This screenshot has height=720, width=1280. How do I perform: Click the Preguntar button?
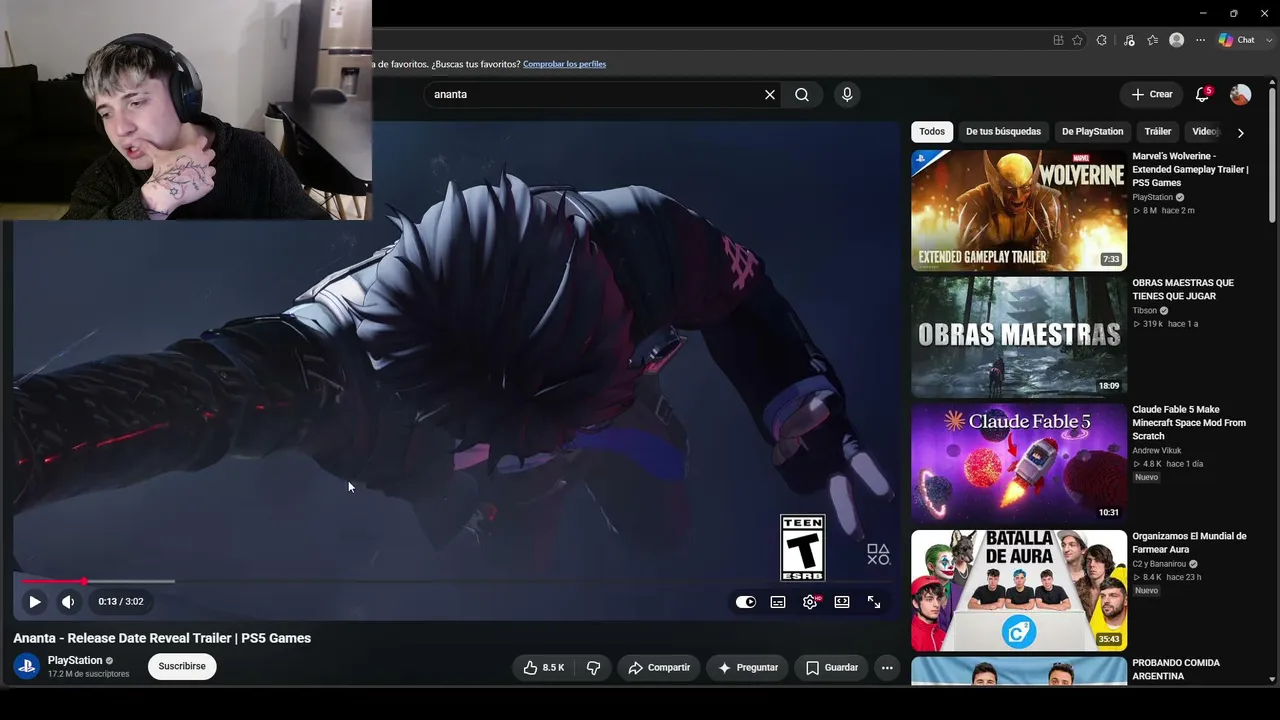click(748, 668)
